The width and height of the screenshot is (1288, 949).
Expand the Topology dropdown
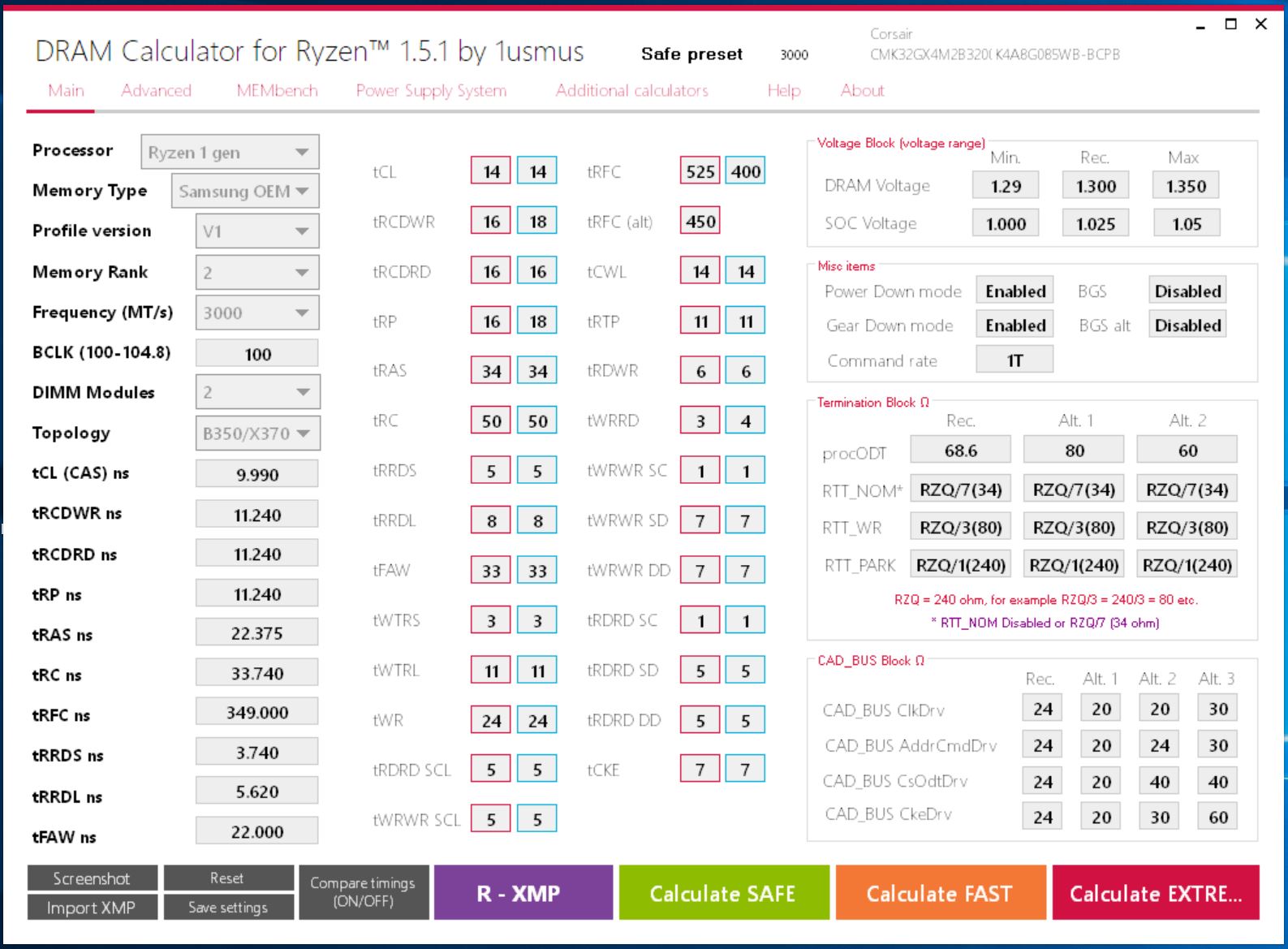[257, 433]
